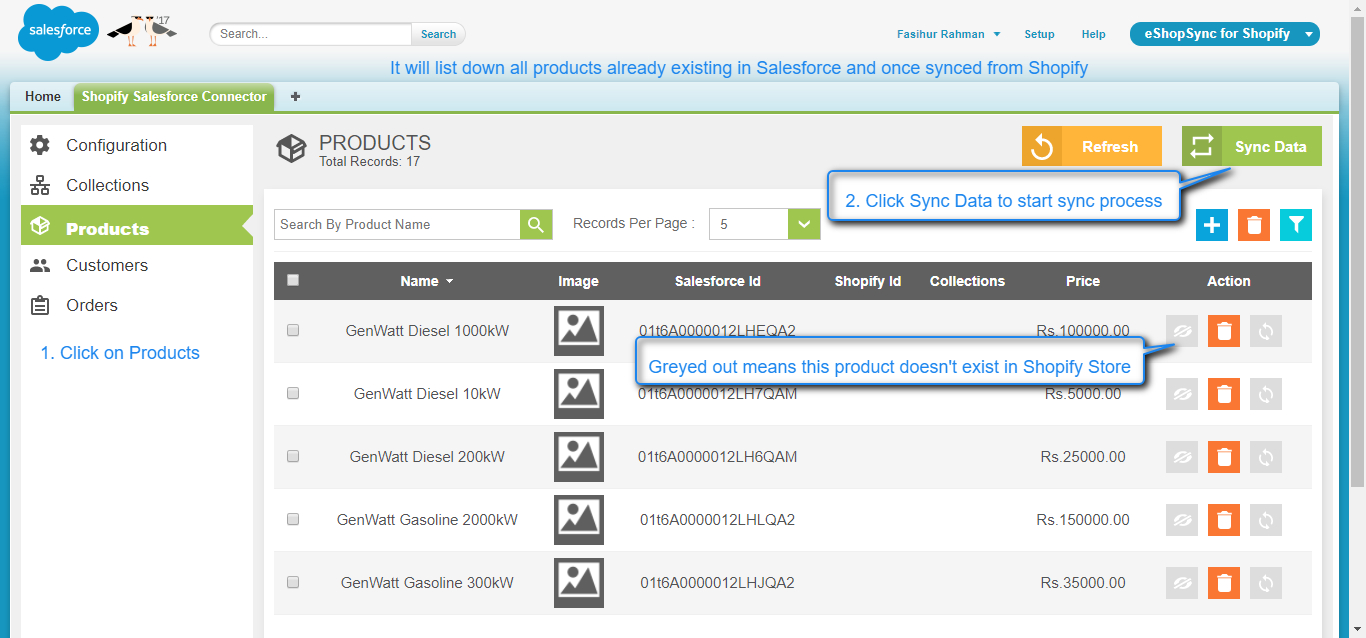Delete GenWatt Gasoline 300kW with trash icon
Viewport: 1366px width, 638px height.
click(x=1224, y=583)
